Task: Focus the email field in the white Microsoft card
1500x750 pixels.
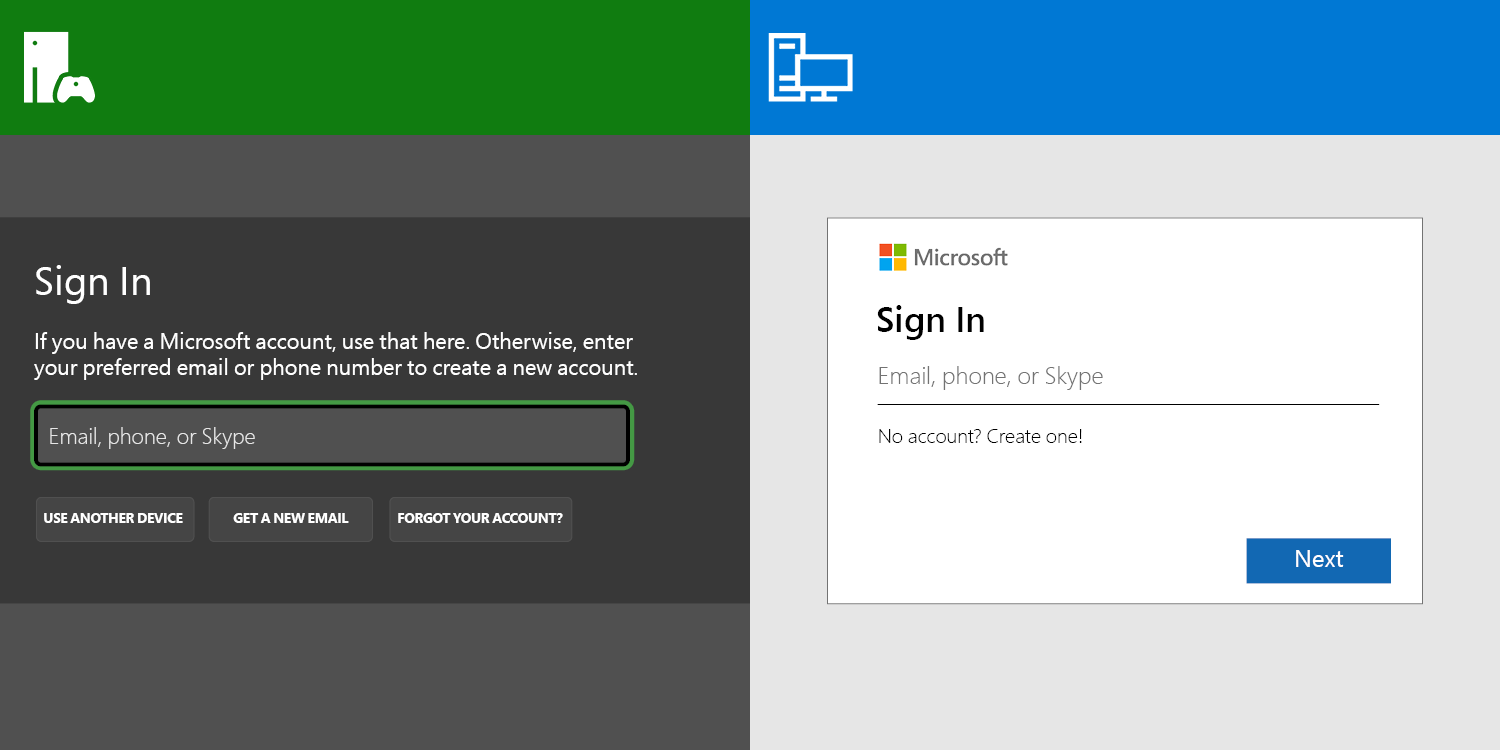Action: coord(1127,377)
